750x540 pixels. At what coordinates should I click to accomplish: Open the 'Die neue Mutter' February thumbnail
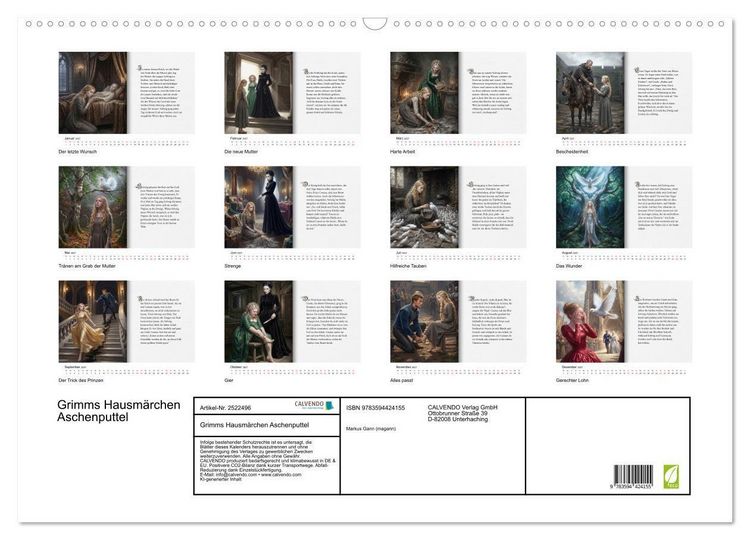[292, 93]
